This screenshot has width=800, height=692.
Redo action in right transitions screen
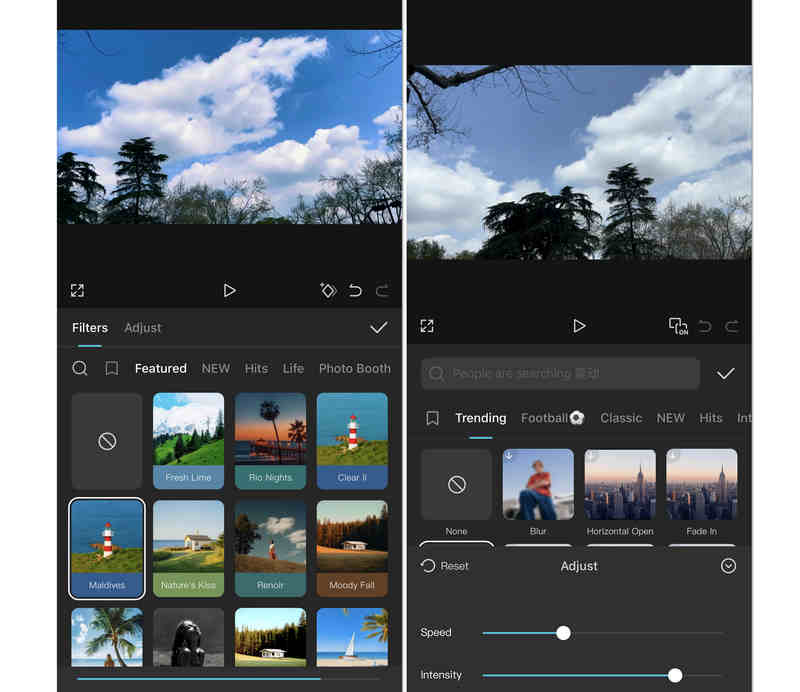[x=732, y=326]
